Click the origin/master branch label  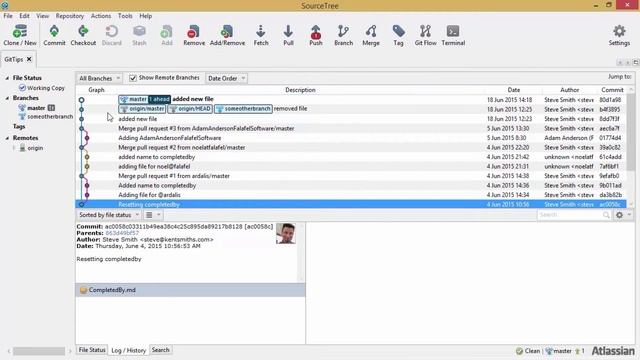click(x=142, y=109)
